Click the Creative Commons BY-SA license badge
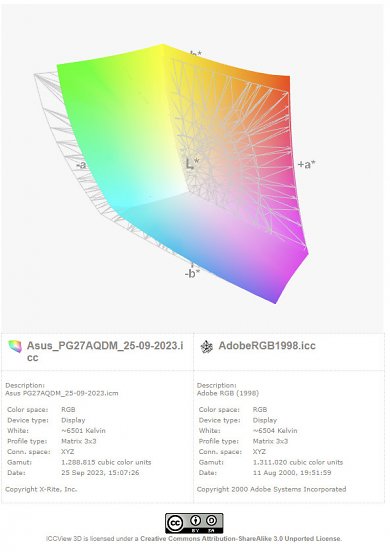Image resolution: width=390 pixels, height=552 pixels. point(194,523)
